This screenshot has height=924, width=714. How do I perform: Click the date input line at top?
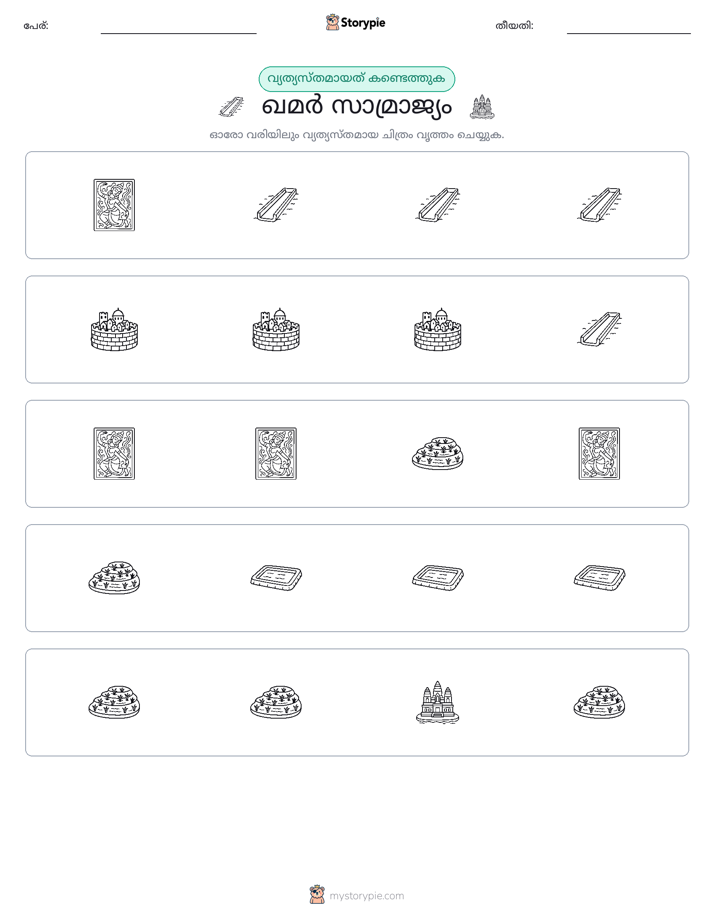coord(629,32)
